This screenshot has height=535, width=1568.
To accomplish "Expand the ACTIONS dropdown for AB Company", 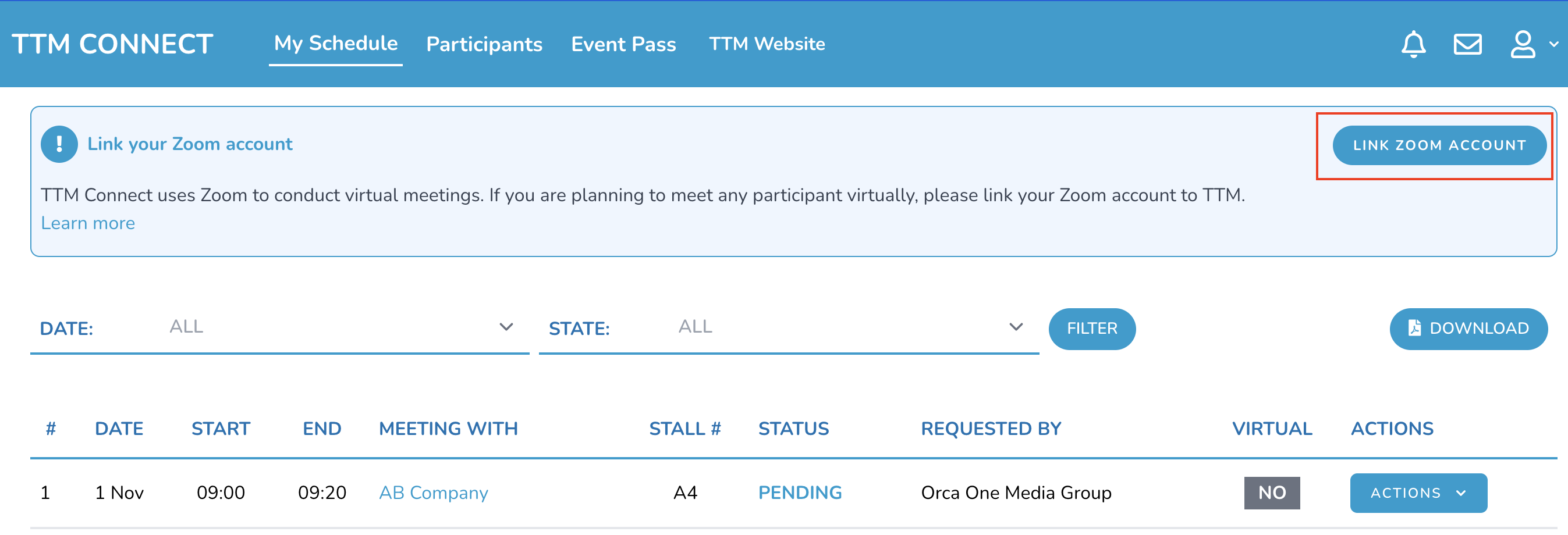I will coord(1418,493).
